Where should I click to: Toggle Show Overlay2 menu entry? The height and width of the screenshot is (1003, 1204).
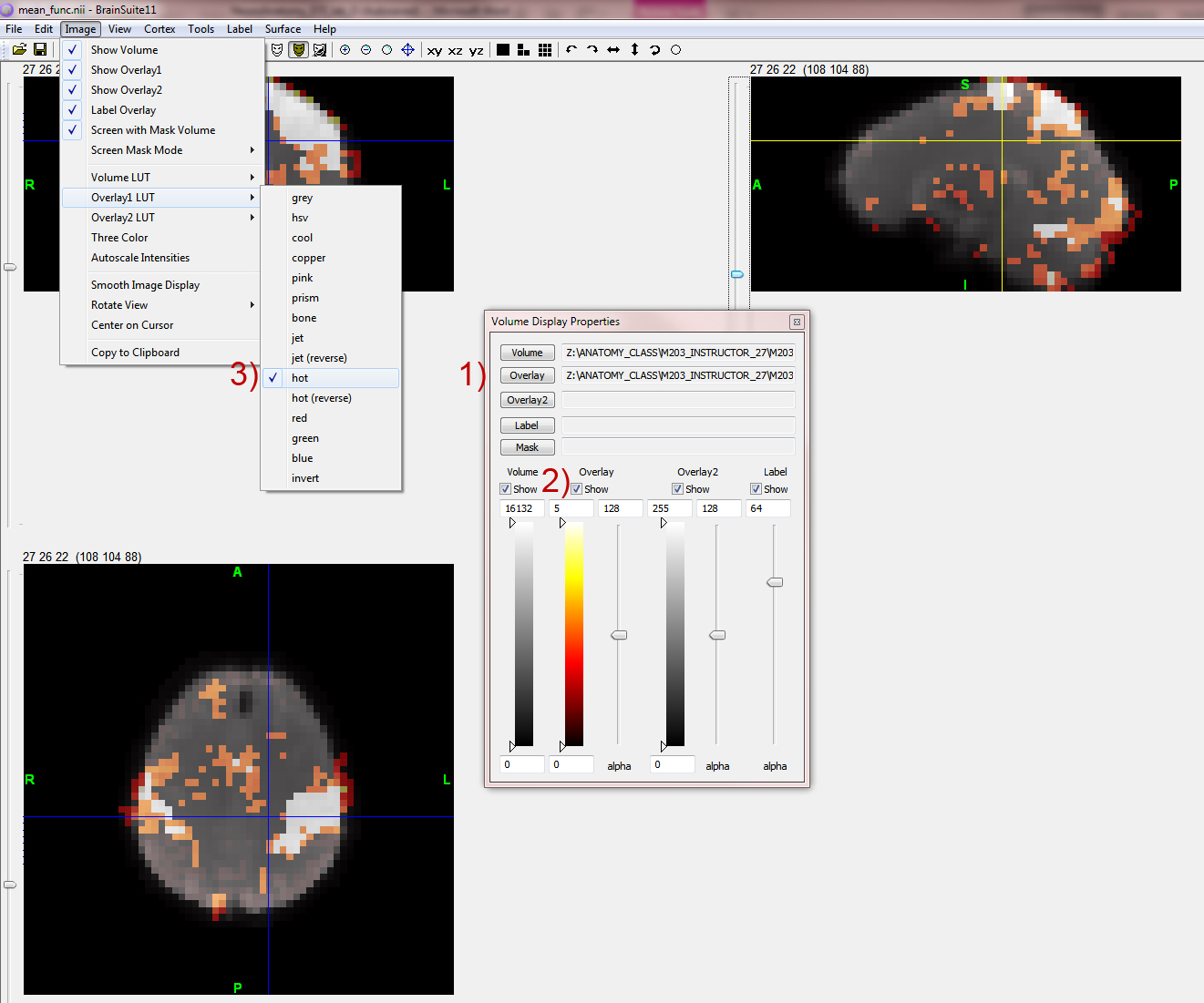pyautogui.click(x=162, y=90)
